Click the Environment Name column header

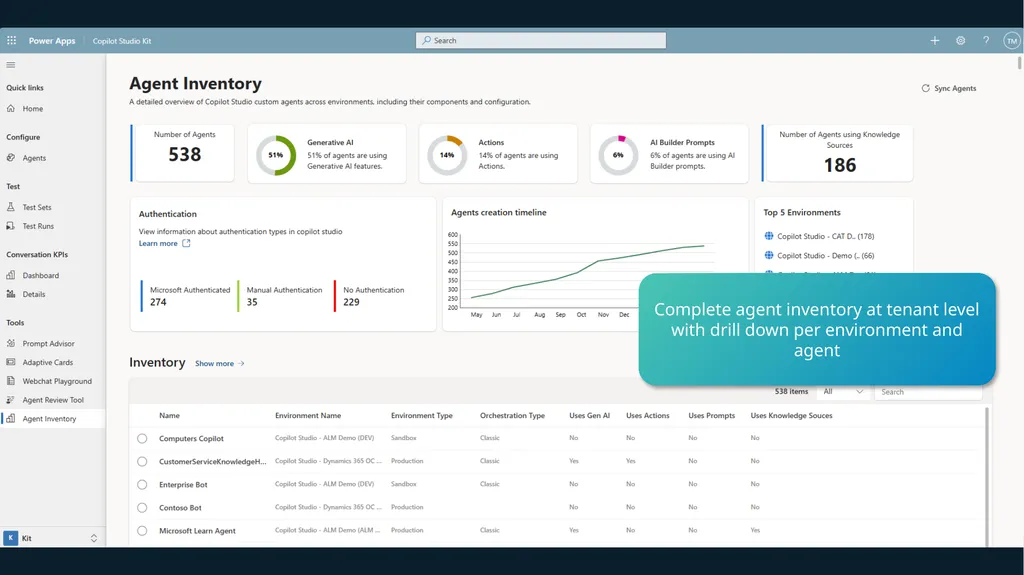click(x=308, y=416)
